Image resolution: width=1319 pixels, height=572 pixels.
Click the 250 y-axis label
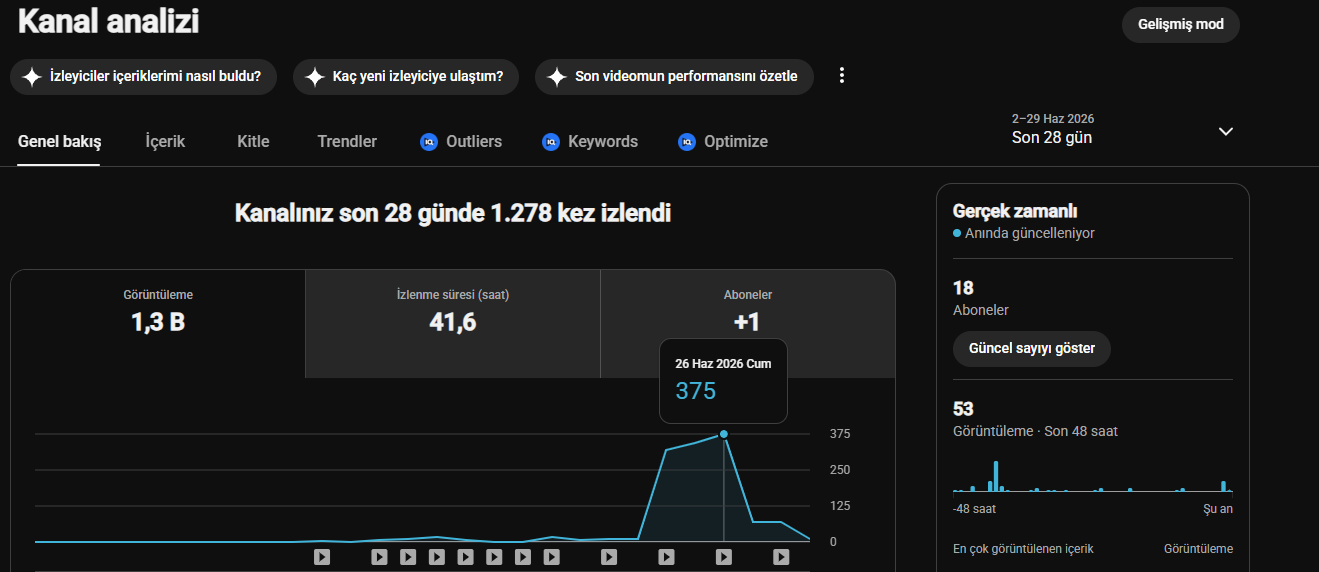point(840,470)
